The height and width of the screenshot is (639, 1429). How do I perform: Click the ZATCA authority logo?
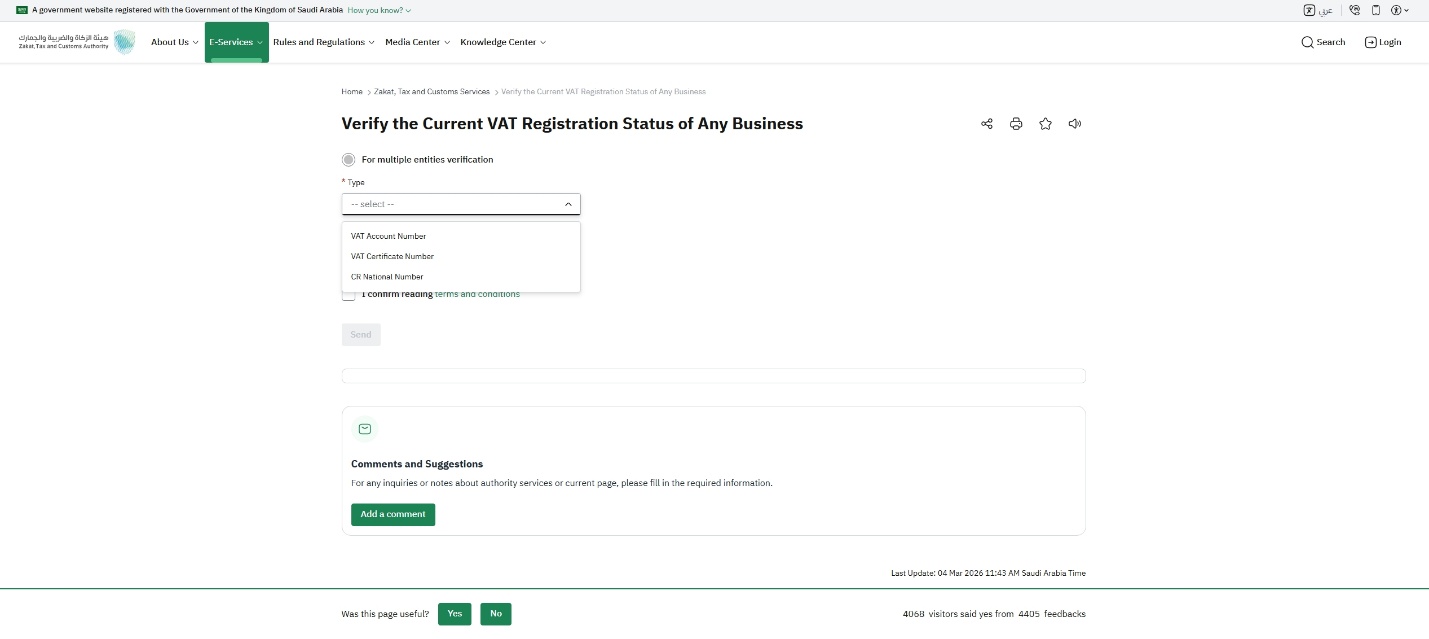[x=76, y=42]
